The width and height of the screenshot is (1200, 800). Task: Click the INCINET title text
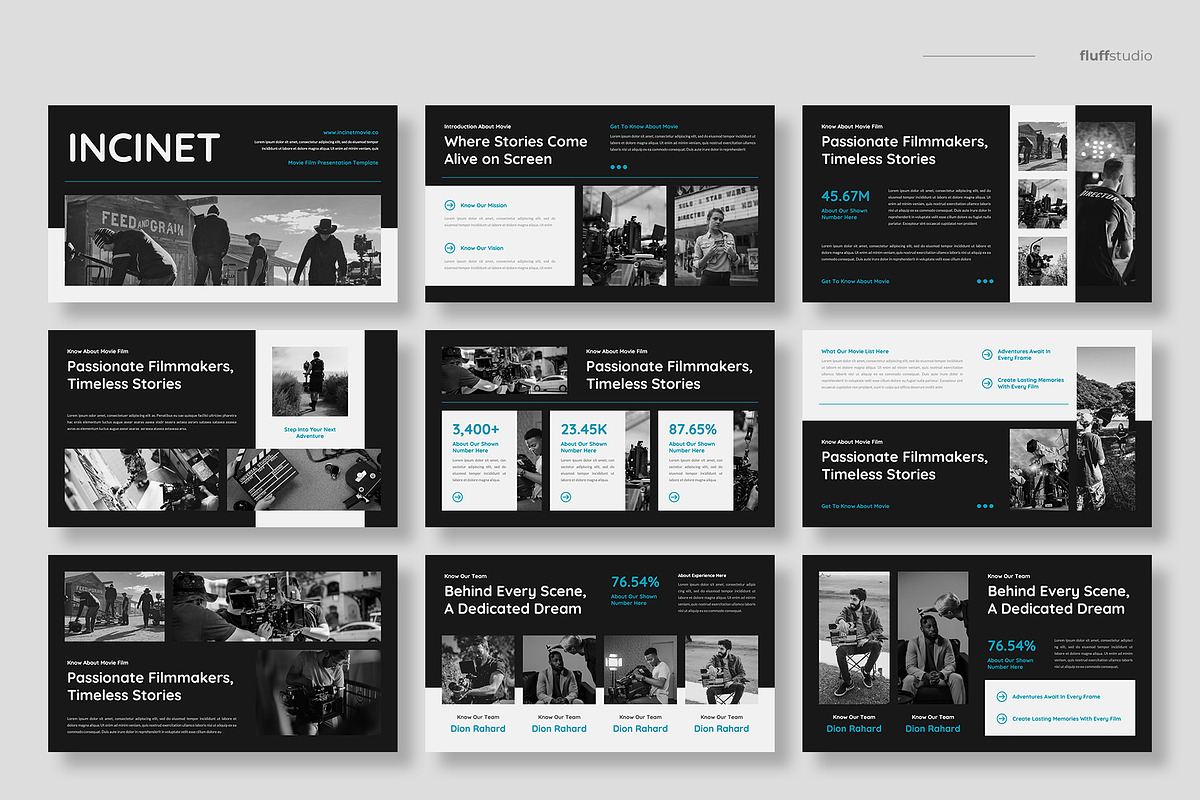pos(144,148)
